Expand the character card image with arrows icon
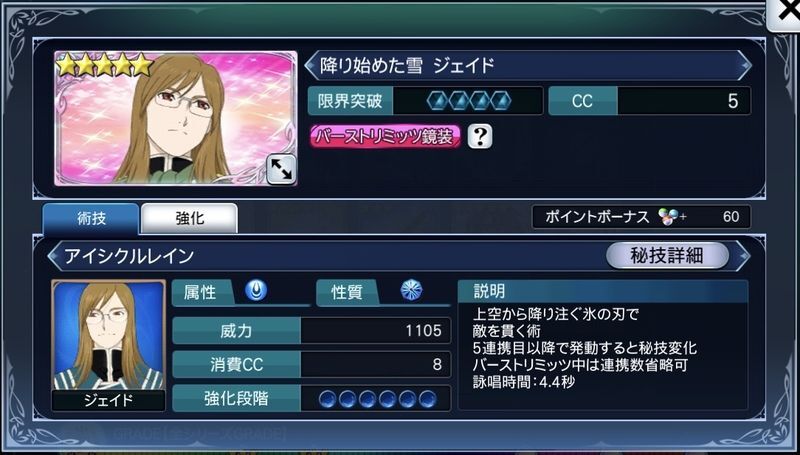Viewport: 800px width, 455px height. coord(281,169)
